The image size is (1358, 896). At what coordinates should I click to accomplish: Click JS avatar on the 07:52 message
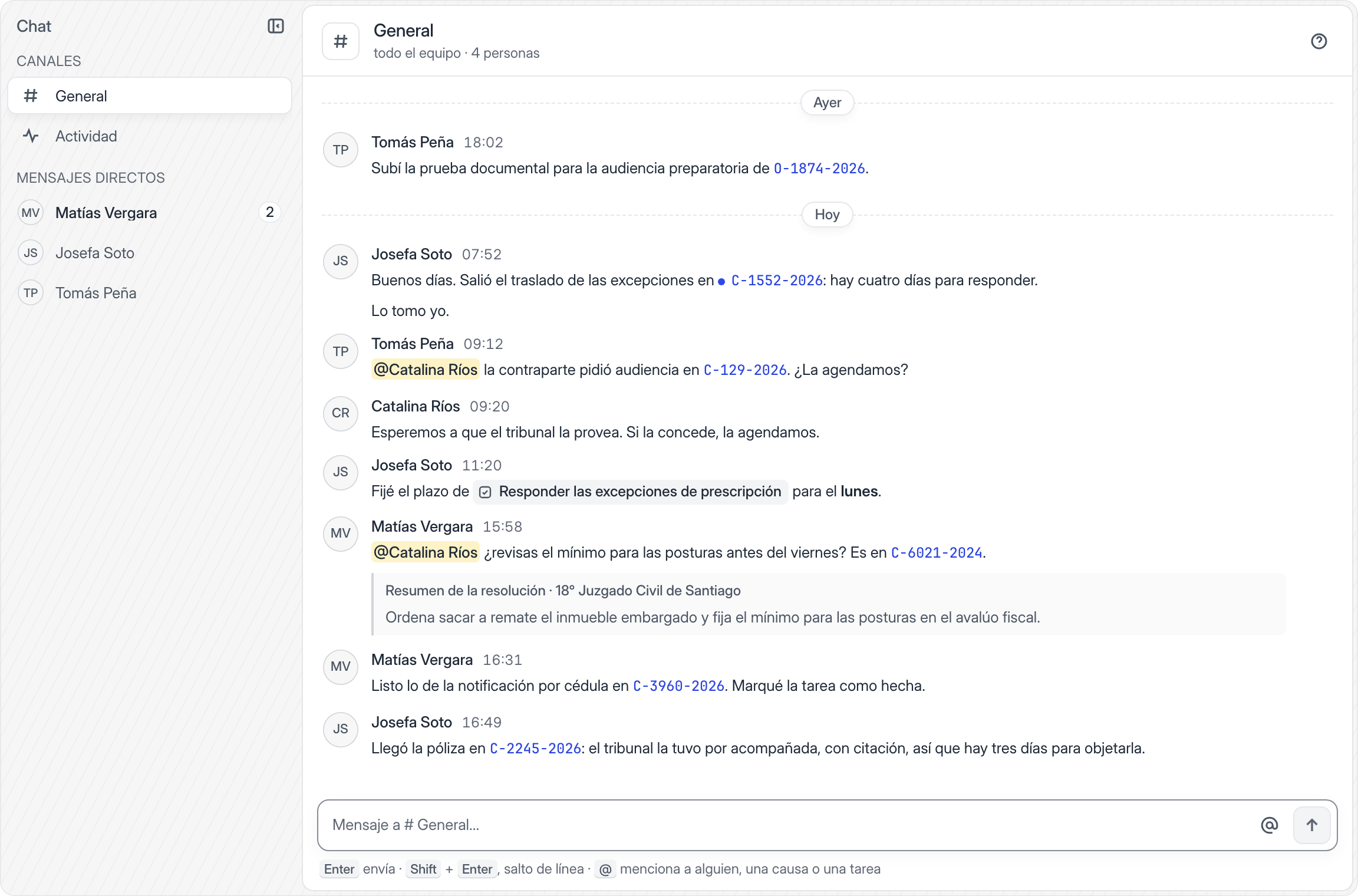pos(341,261)
